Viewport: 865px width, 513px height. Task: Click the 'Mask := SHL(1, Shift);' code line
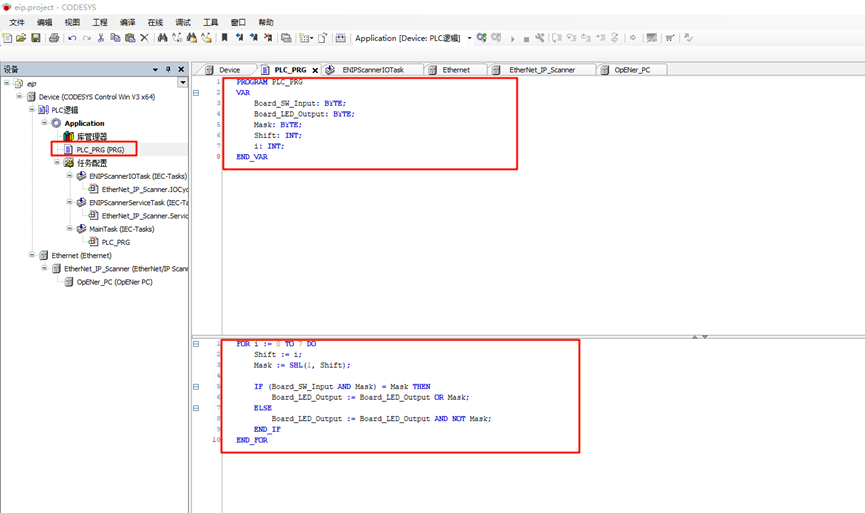click(x=302, y=365)
